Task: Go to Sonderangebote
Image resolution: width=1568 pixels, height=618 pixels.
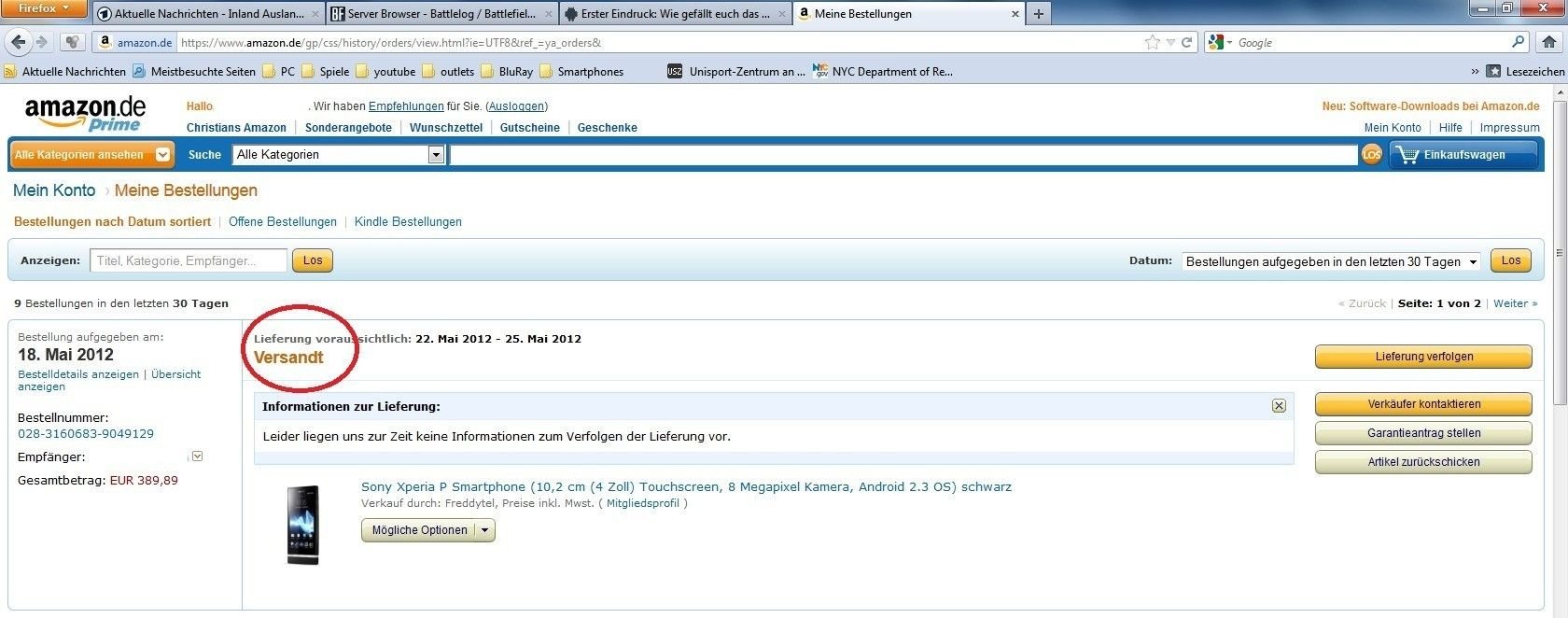Action: pyautogui.click(x=348, y=128)
